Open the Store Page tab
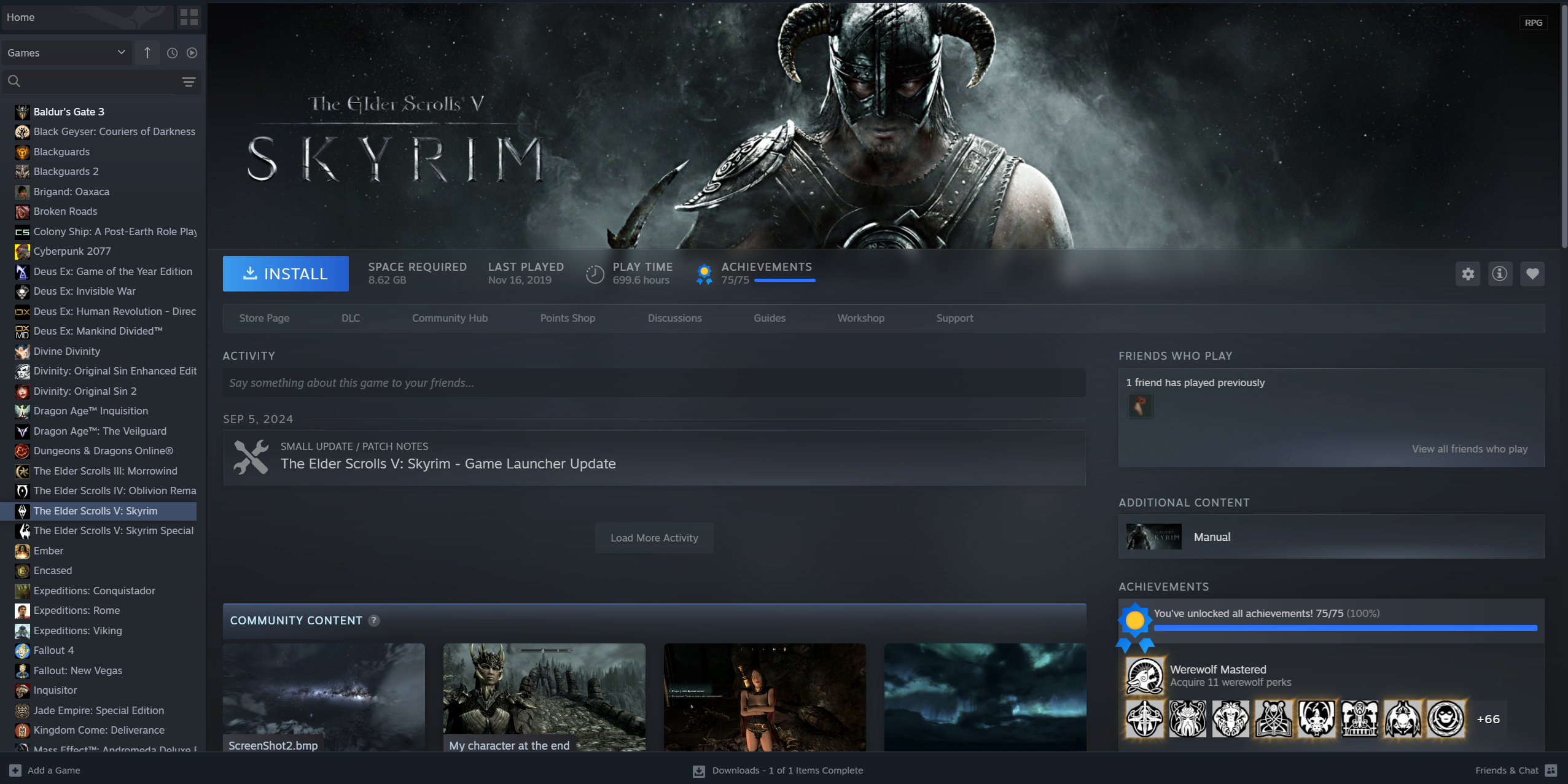Viewport: 1568px width, 784px height. point(264,318)
